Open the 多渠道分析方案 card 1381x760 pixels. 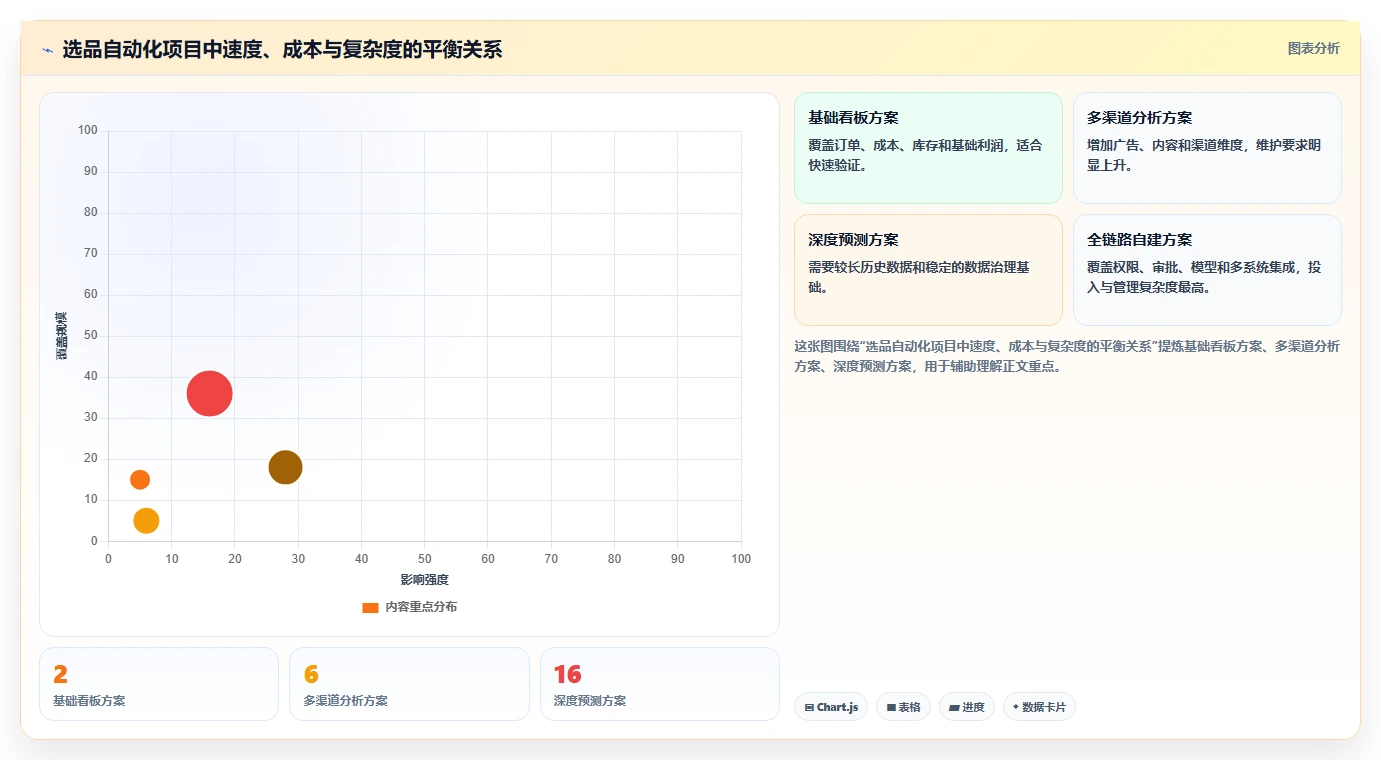1207,148
